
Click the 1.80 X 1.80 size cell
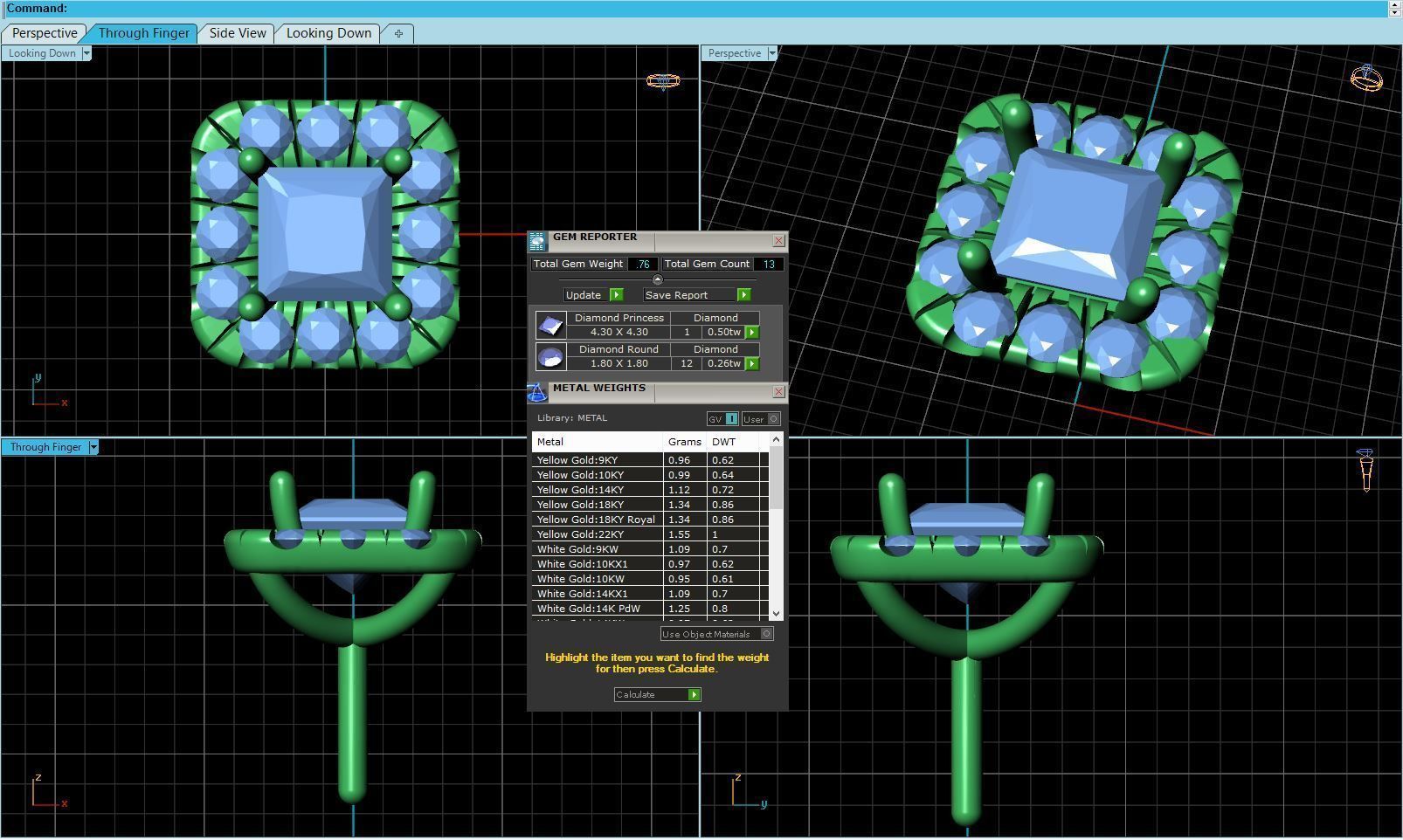(x=619, y=364)
